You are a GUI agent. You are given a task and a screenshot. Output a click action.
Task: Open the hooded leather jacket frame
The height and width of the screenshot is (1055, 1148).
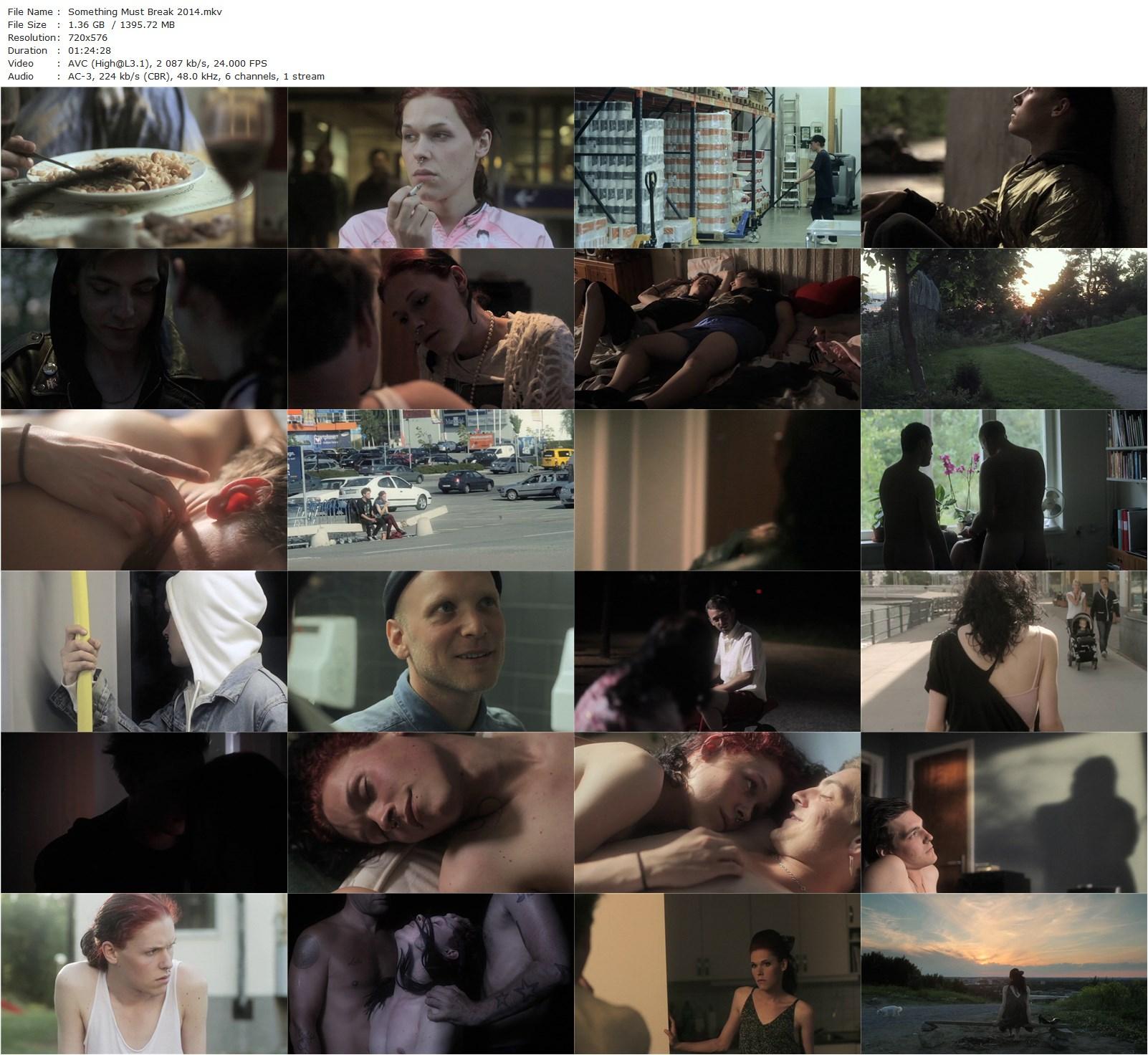(x=143, y=328)
